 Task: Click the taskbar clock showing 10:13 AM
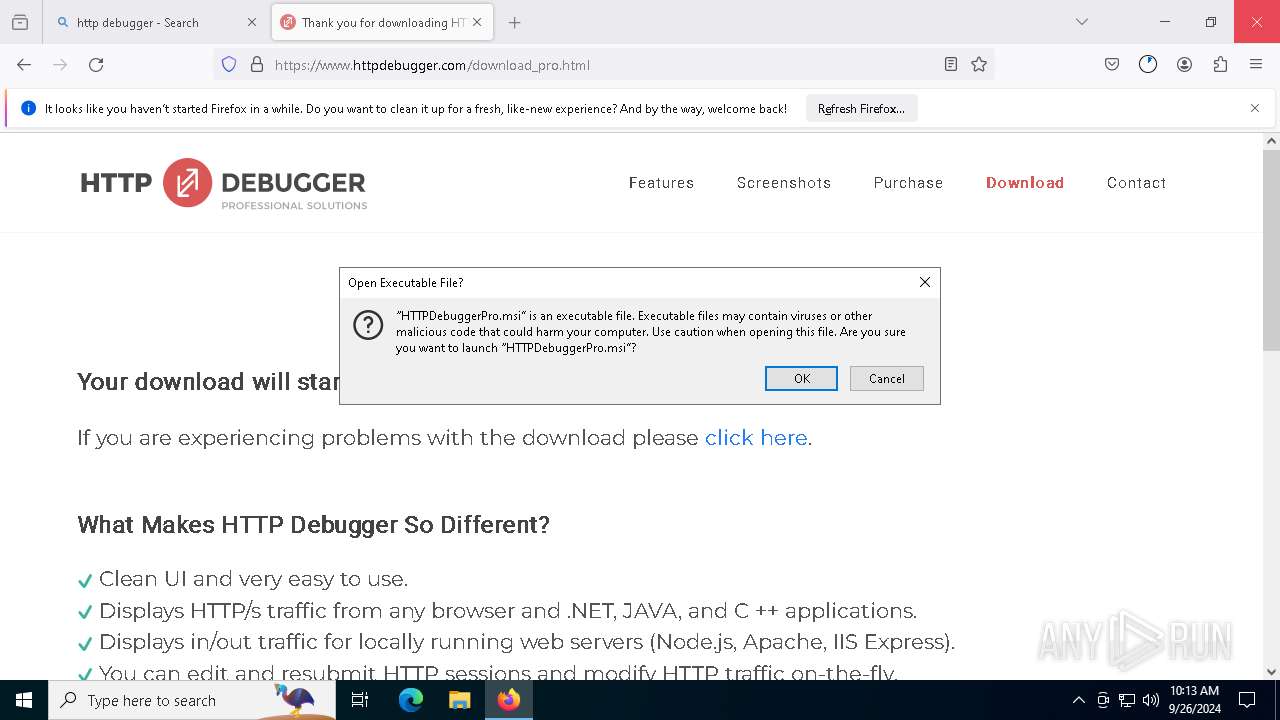[x=1194, y=700]
